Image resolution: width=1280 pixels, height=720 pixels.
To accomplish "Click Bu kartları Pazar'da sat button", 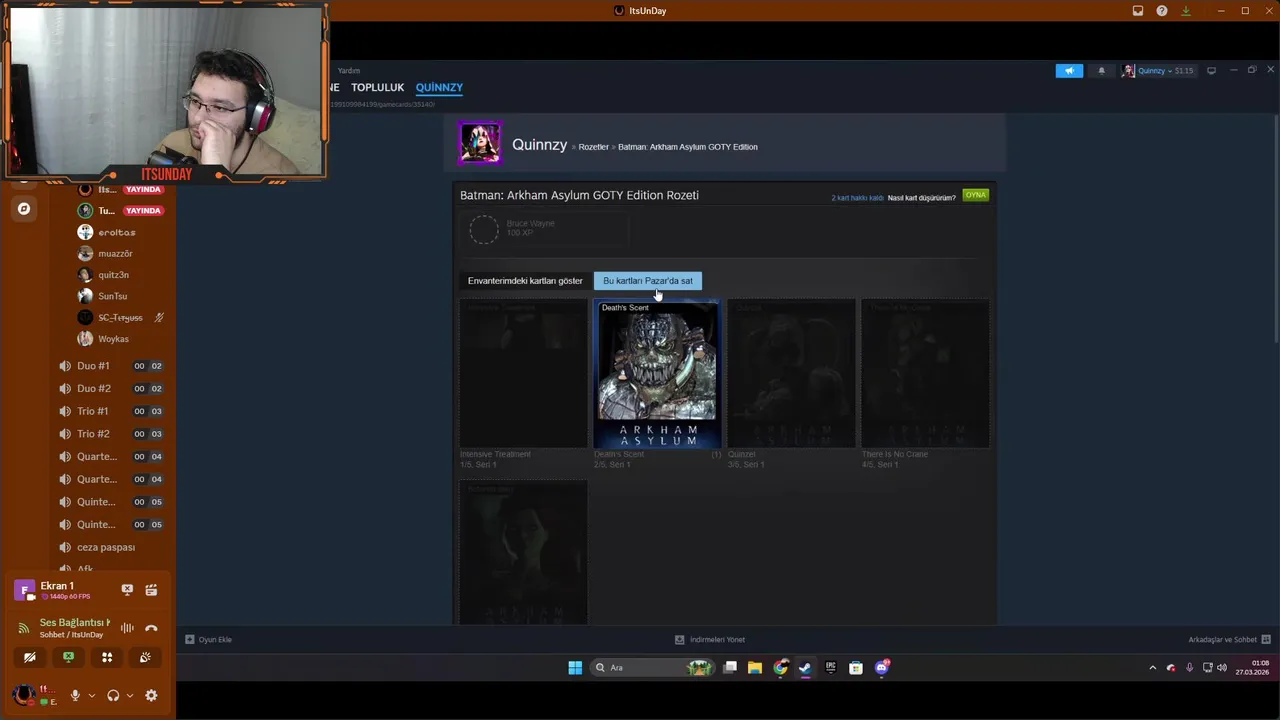I will pos(648,281).
